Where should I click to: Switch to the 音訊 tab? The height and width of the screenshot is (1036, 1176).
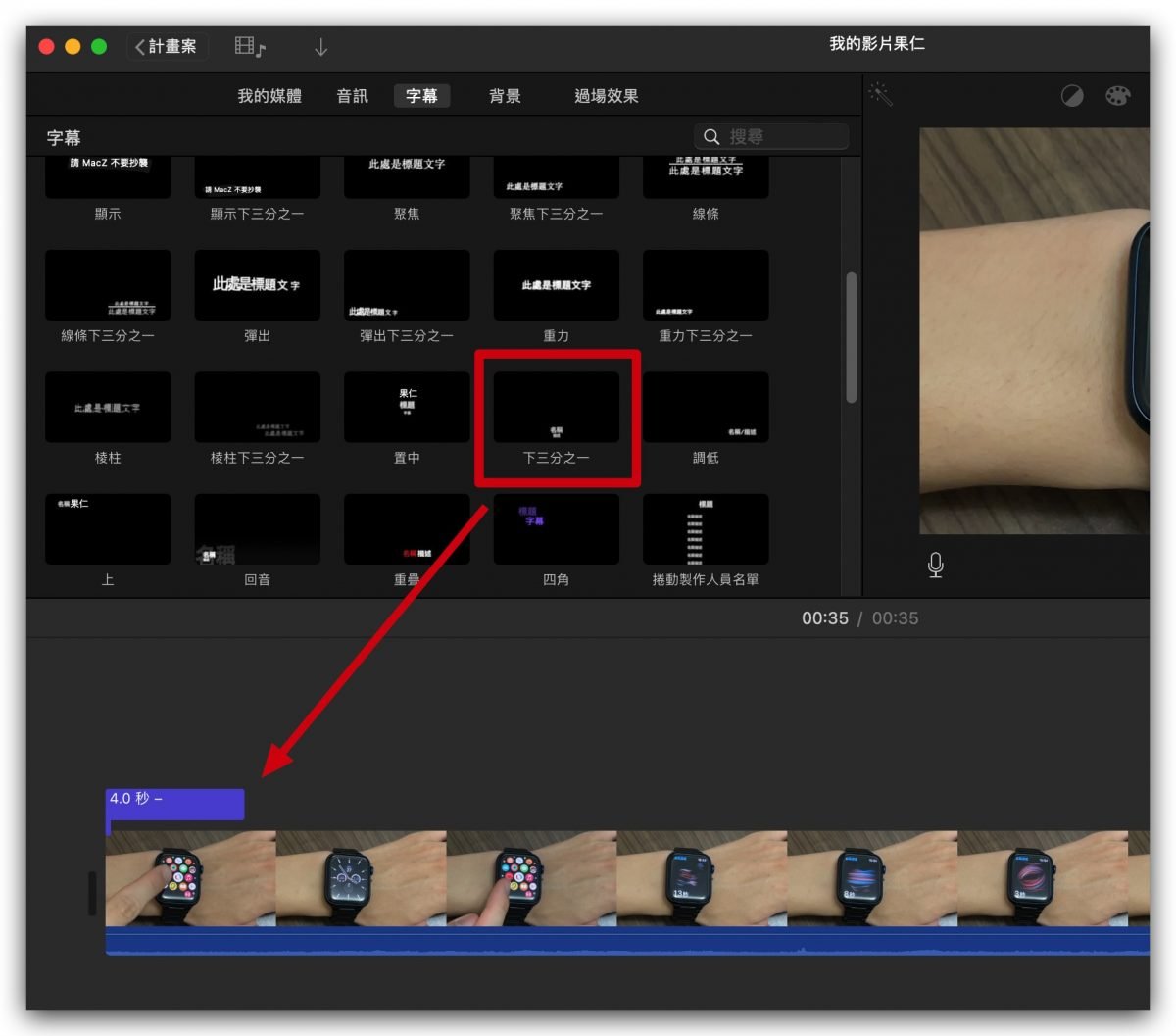pyautogui.click(x=352, y=96)
